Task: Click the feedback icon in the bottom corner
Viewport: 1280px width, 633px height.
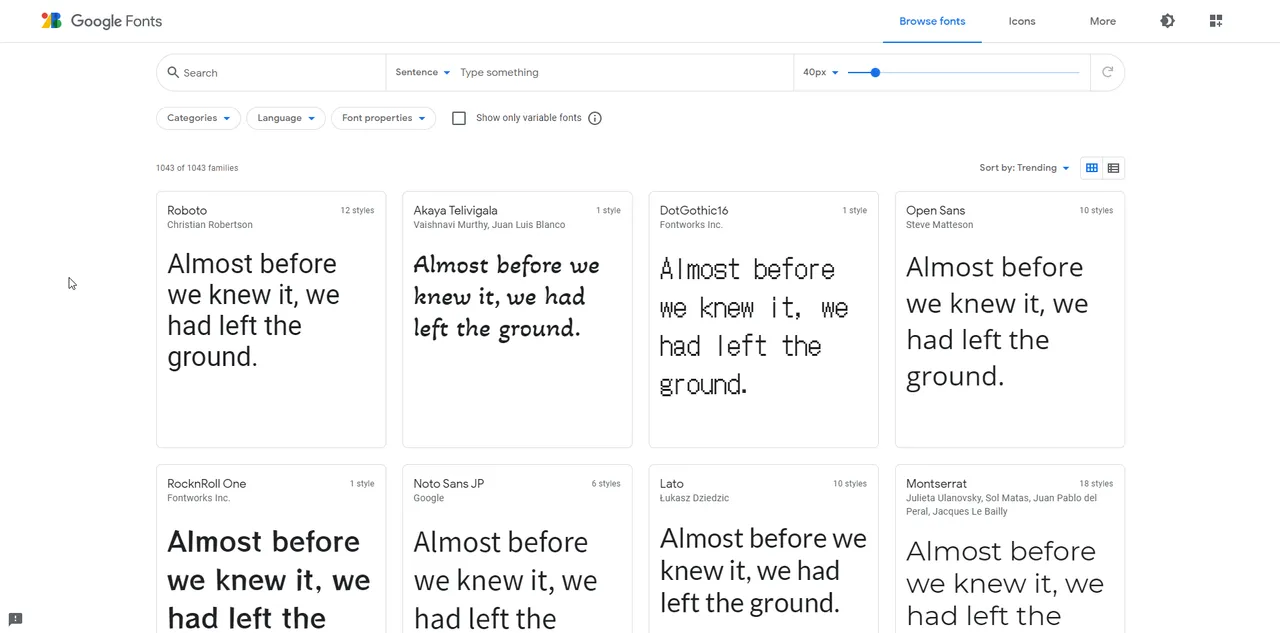Action: click(15, 619)
